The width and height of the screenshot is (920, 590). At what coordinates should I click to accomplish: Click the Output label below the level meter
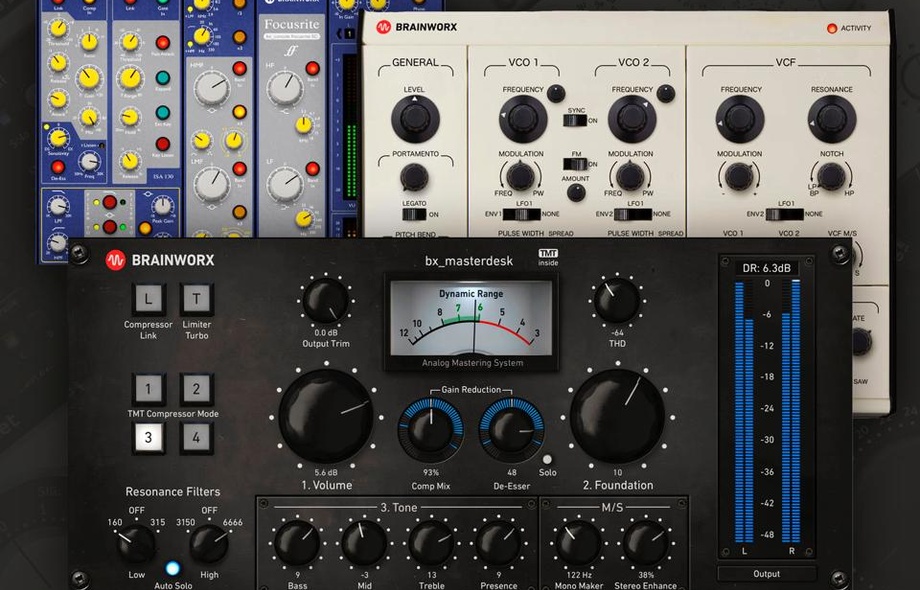click(x=766, y=574)
